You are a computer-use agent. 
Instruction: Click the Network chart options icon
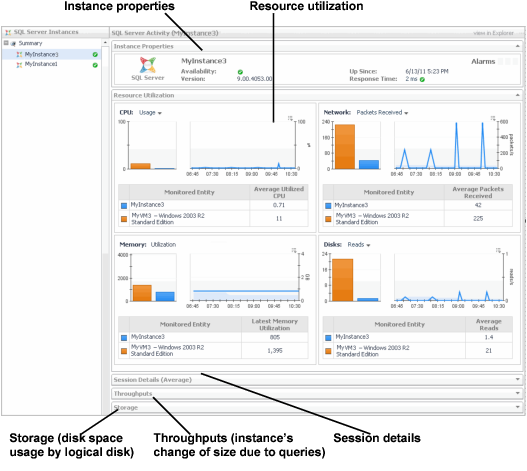click(x=493, y=118)
